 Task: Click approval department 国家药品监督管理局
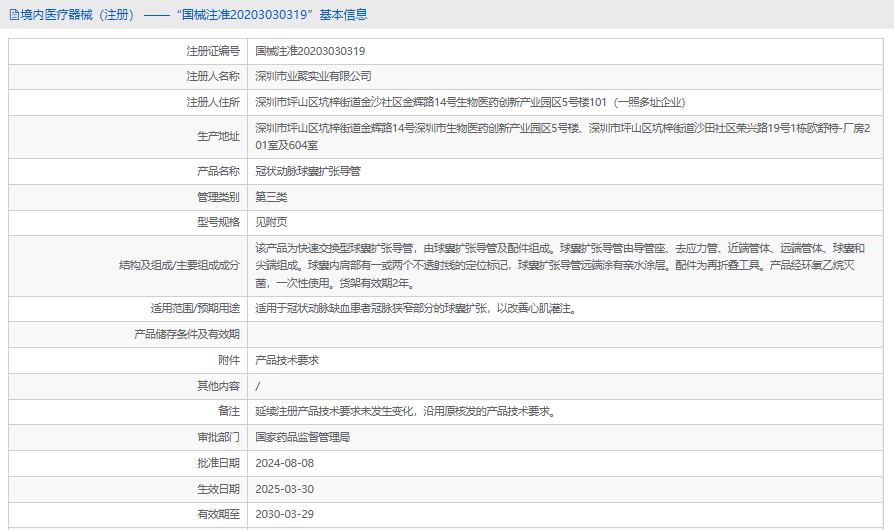click(302, 437)
